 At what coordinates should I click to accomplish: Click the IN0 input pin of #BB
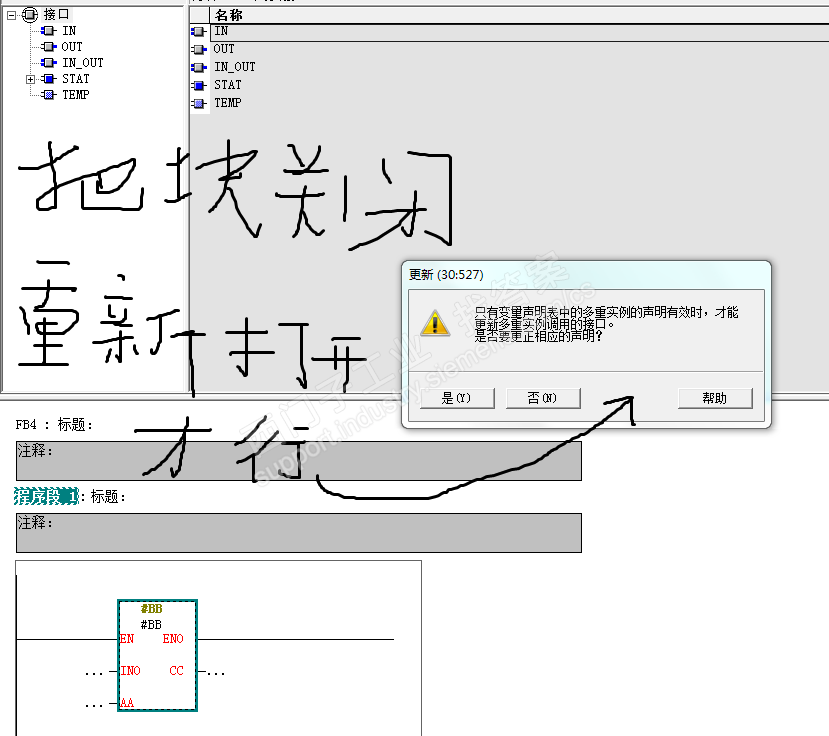click(x=131, y=671)
